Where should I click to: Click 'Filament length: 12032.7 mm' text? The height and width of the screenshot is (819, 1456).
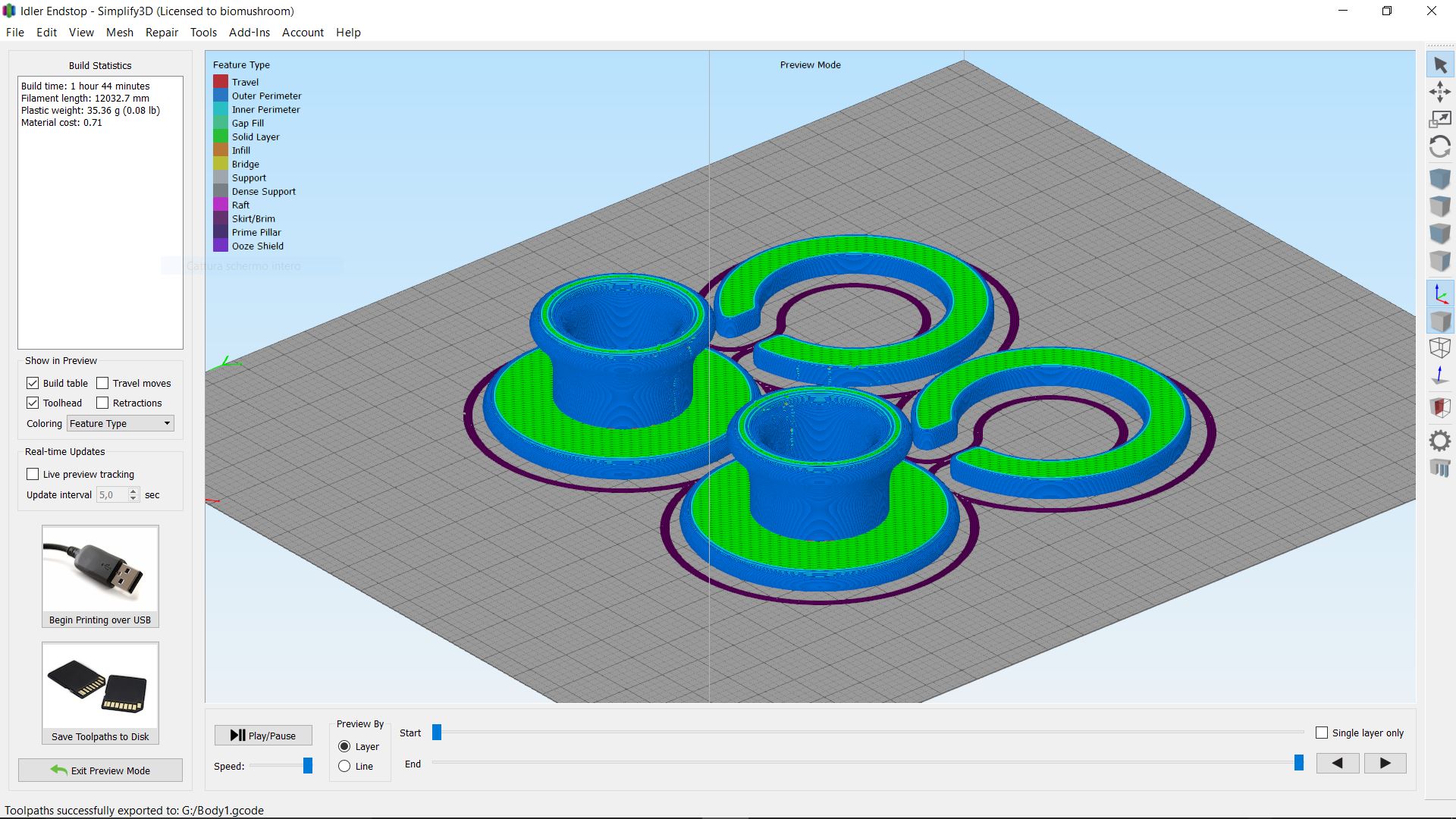[85, 98]
